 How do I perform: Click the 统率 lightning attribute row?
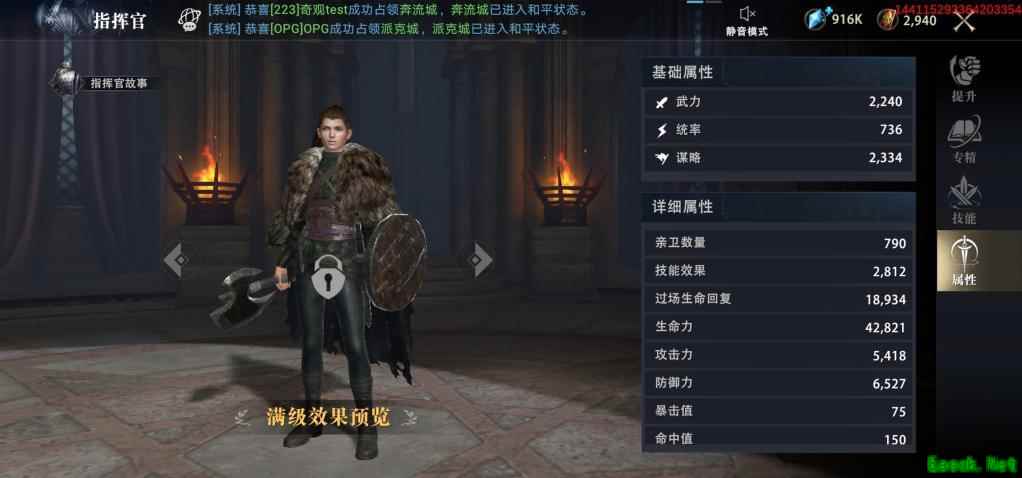779,130
